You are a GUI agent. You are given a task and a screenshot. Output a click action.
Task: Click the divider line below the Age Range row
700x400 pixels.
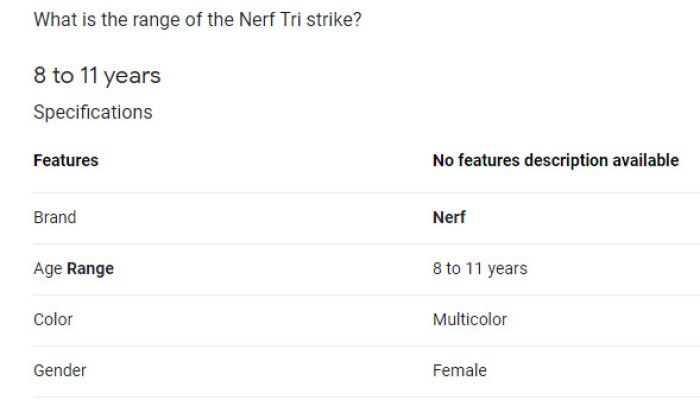(x=360, y=295)
